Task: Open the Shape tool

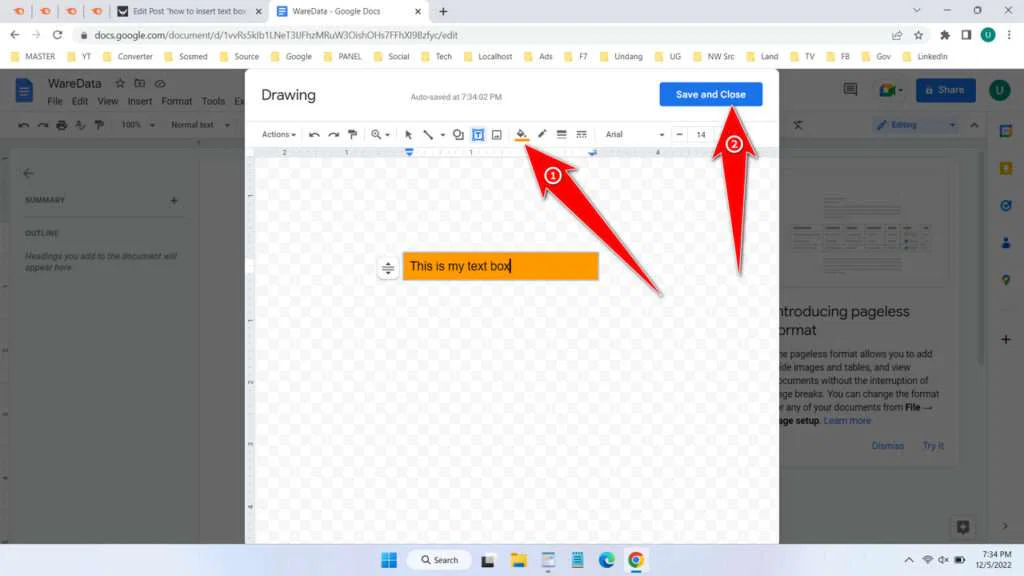Action: (x=457, y=134)
